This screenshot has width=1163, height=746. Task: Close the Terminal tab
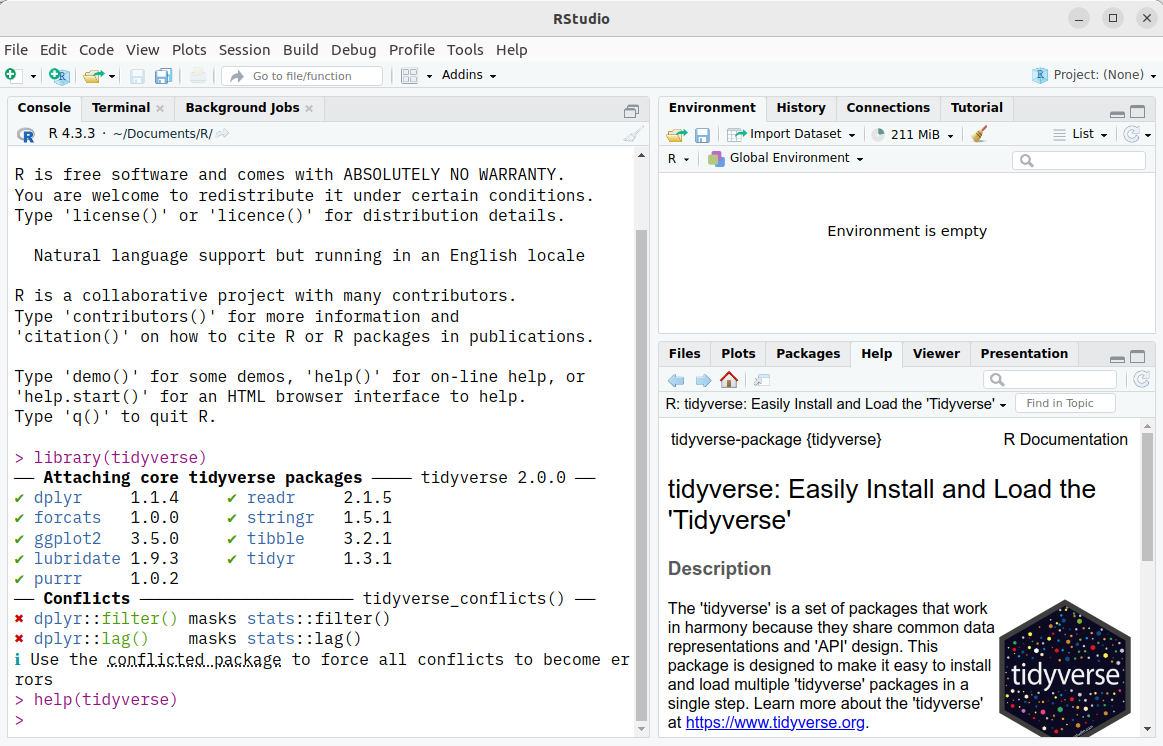[x=160, y=109]
